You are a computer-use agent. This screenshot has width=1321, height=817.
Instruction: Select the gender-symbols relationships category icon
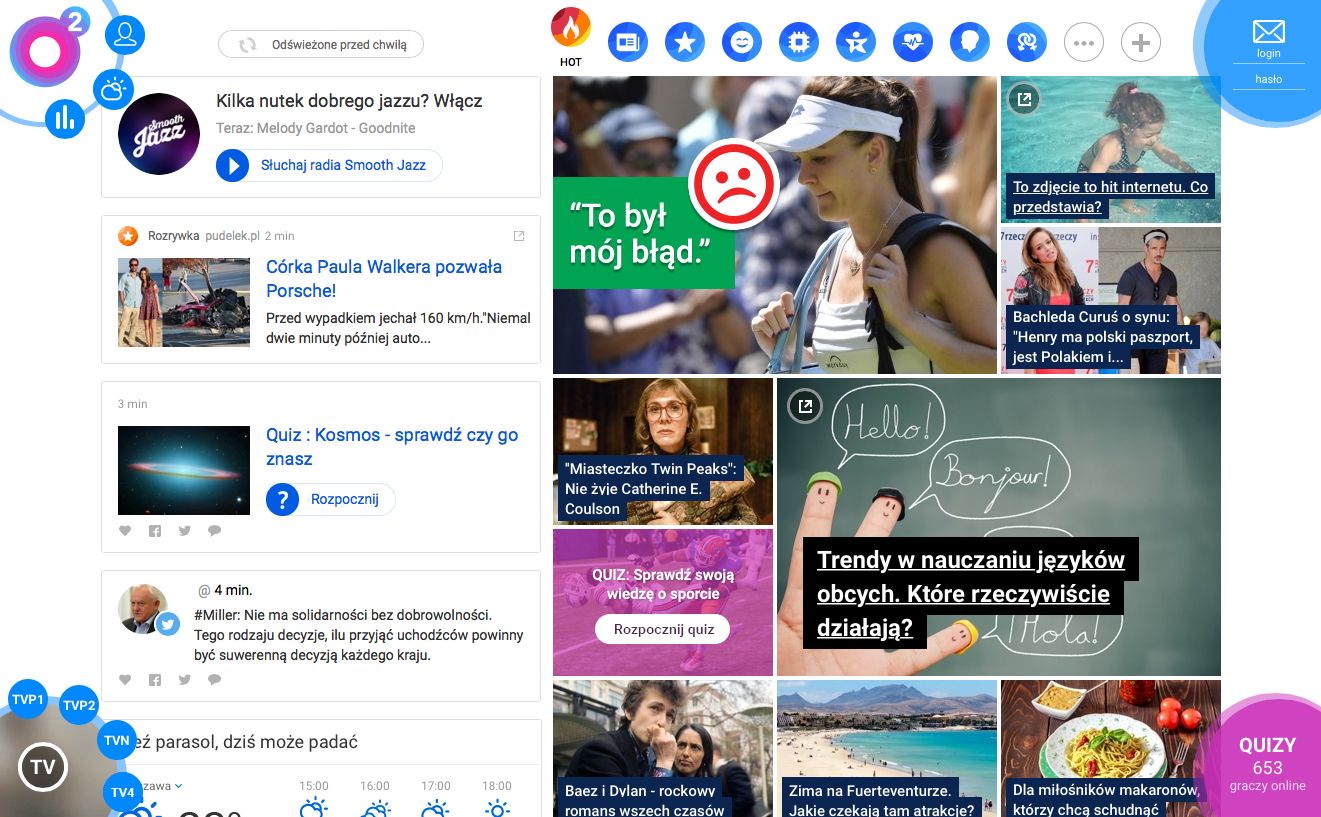[x=1027, y=42]
